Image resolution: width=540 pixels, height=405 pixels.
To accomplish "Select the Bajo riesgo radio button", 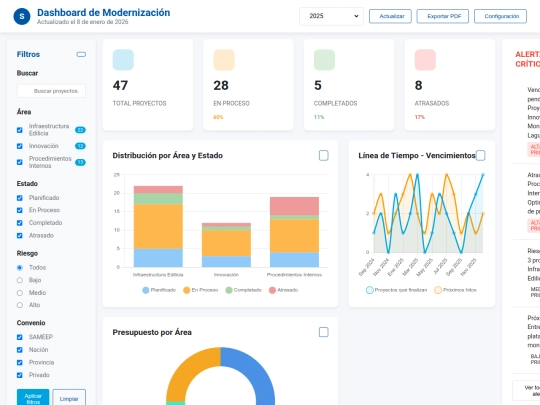I will coord(20,280).
